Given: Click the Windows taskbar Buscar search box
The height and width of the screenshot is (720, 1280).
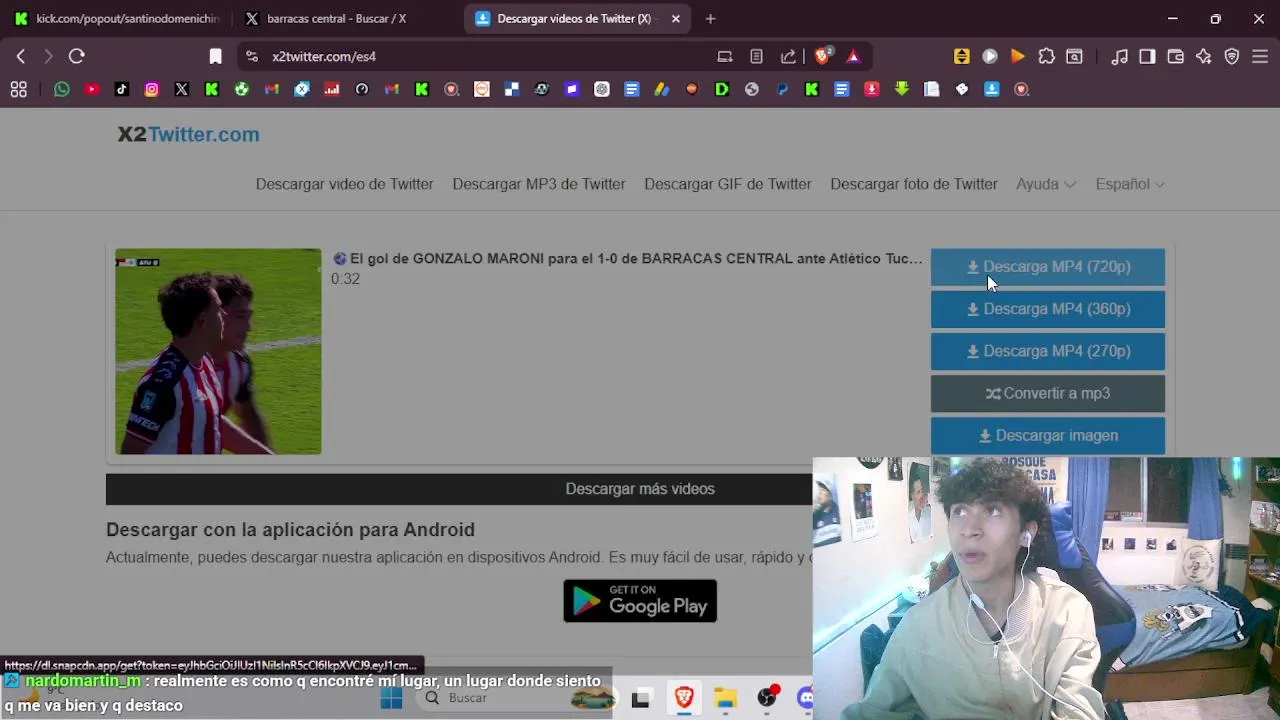Looking at the screenshot, I should coord(516,698).
